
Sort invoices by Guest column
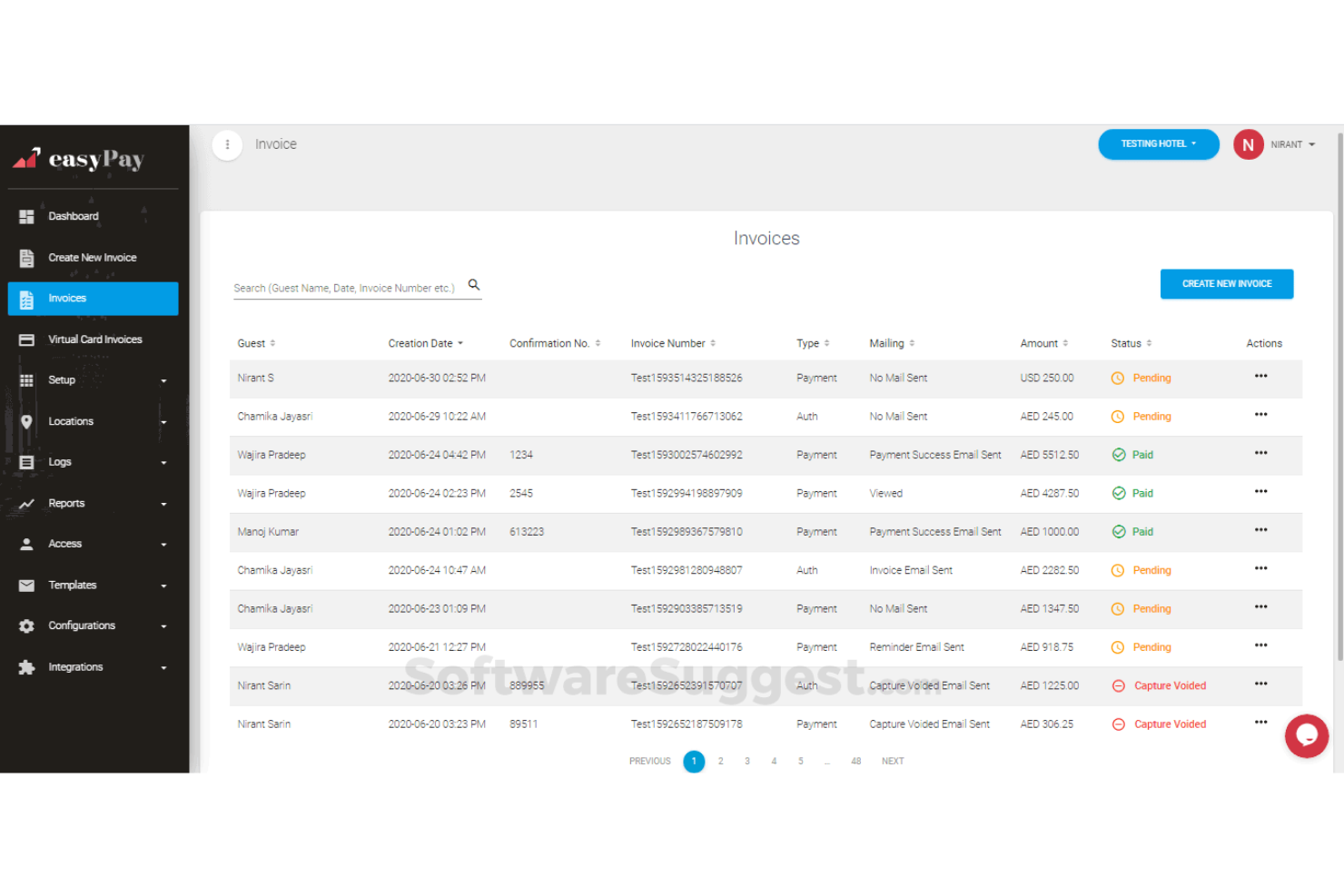[x=256, y=343]
